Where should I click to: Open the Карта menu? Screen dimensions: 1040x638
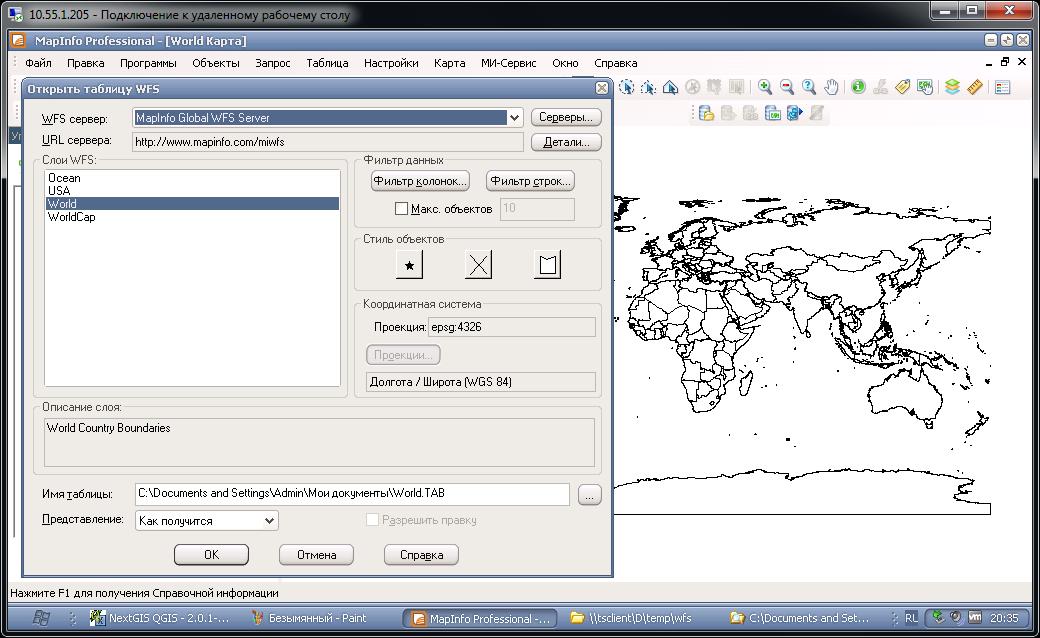point(449,63)
